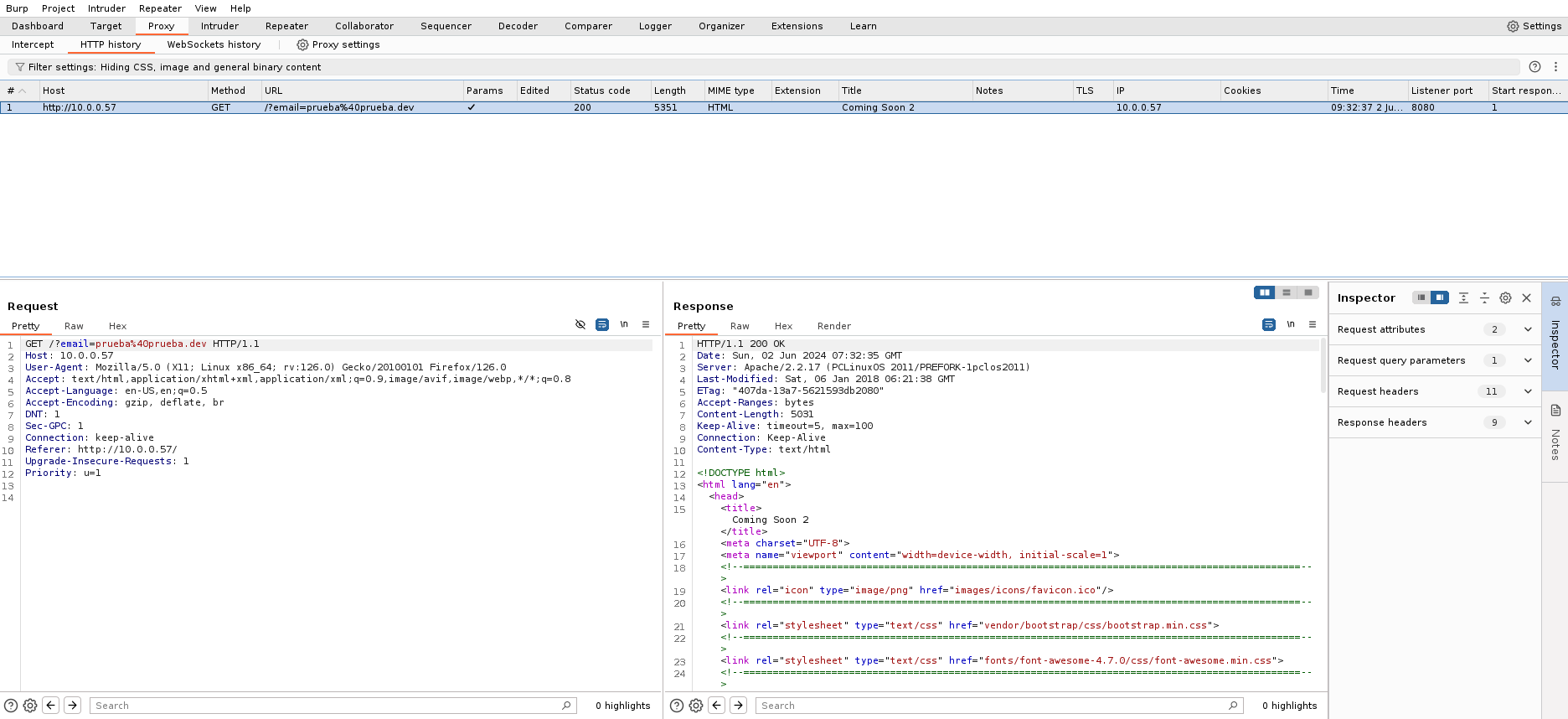Open filter settings help icon
Viewport: 1568px width, 719px height.
1534,67
